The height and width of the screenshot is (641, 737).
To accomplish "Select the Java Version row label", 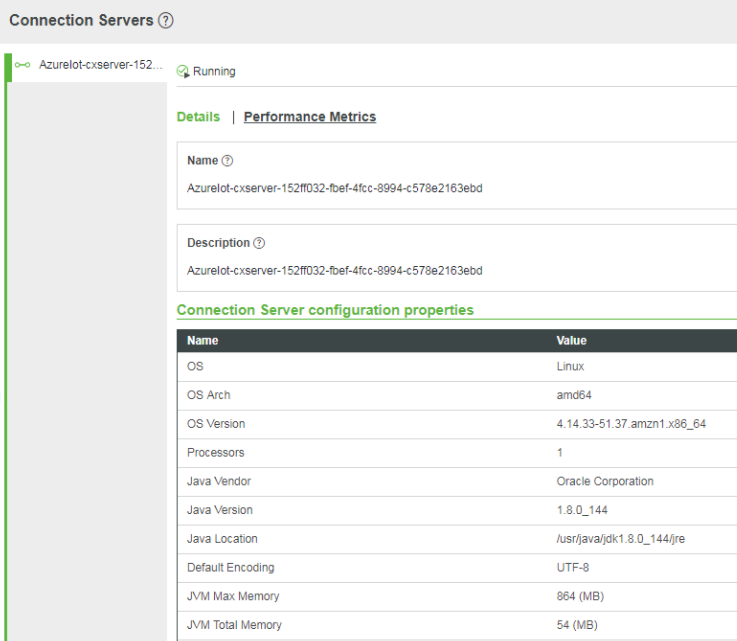I will tap(220, 510).
